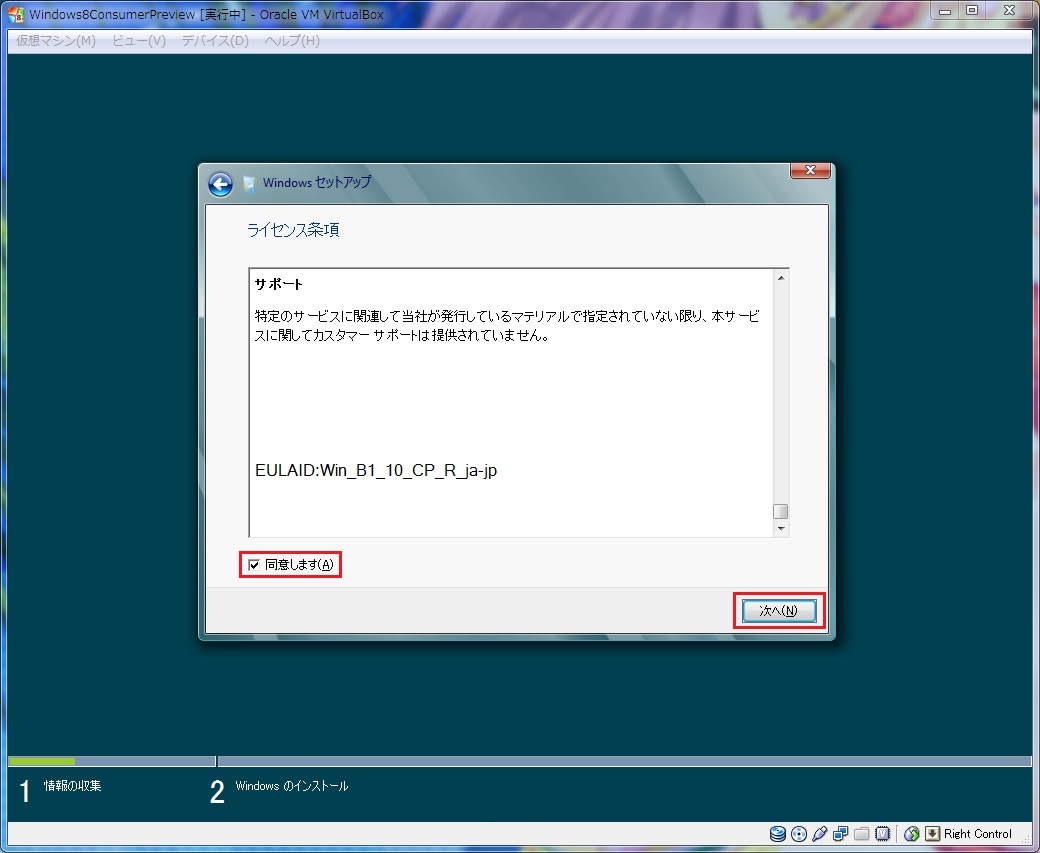Click the network adapters status icon
1040x853 pixels.
pos(840,834)
